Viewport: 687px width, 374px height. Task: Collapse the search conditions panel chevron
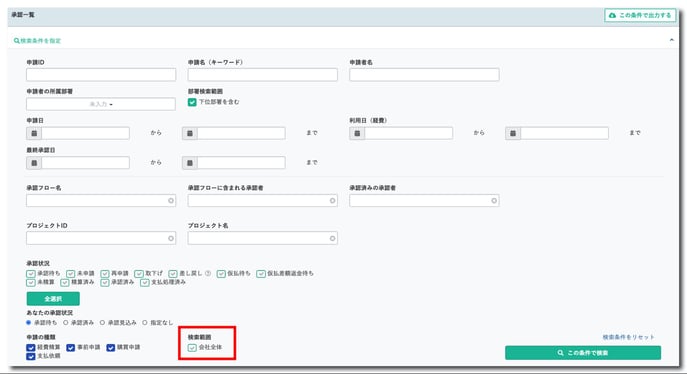pos(672,40)
